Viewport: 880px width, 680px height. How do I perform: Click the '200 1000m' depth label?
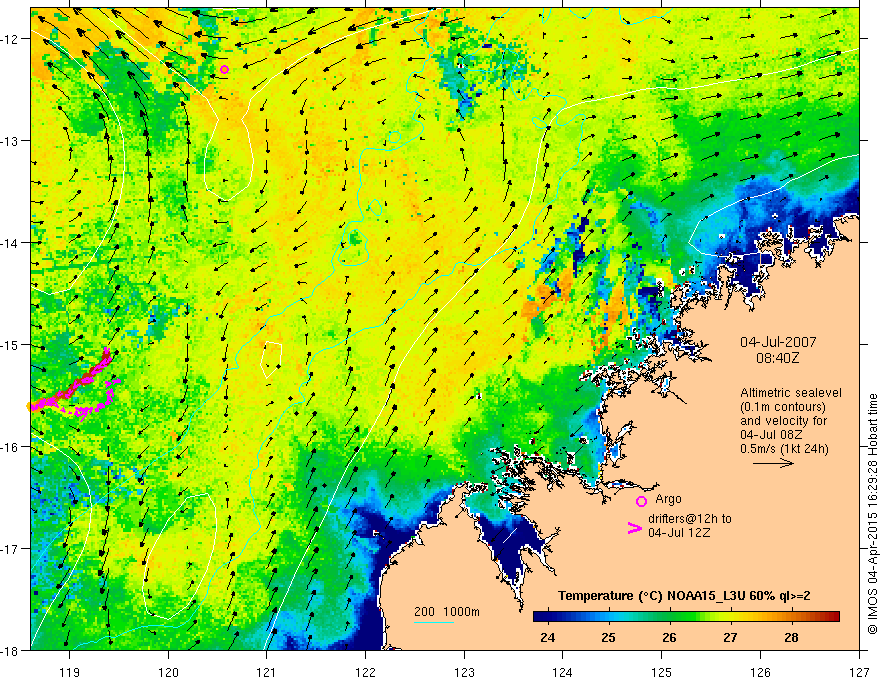pos(447,612)
